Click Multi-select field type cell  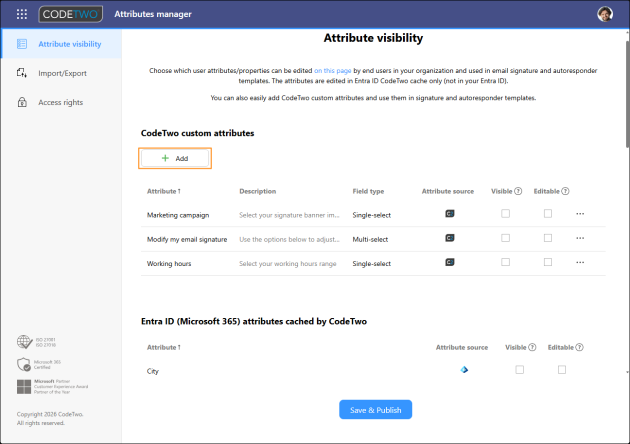coord(370,239)
